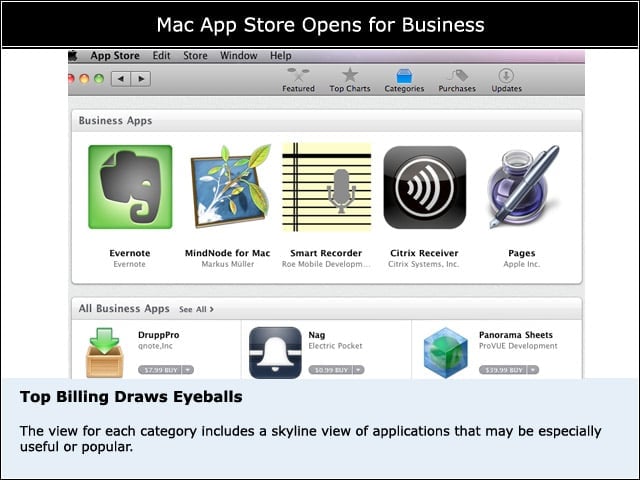This screenshot has width=640, height=480.
Task: Click Evernote developer name under title
Action: (129, 264)
